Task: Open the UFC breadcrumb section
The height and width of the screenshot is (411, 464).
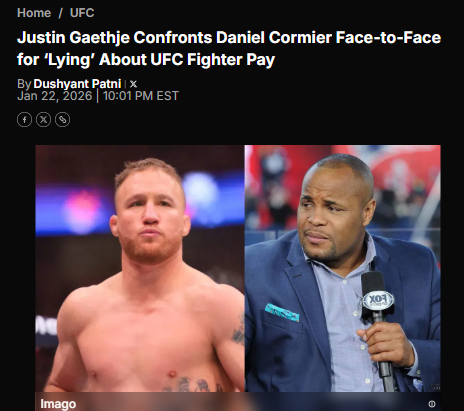Action: click(x=82, y=13)
